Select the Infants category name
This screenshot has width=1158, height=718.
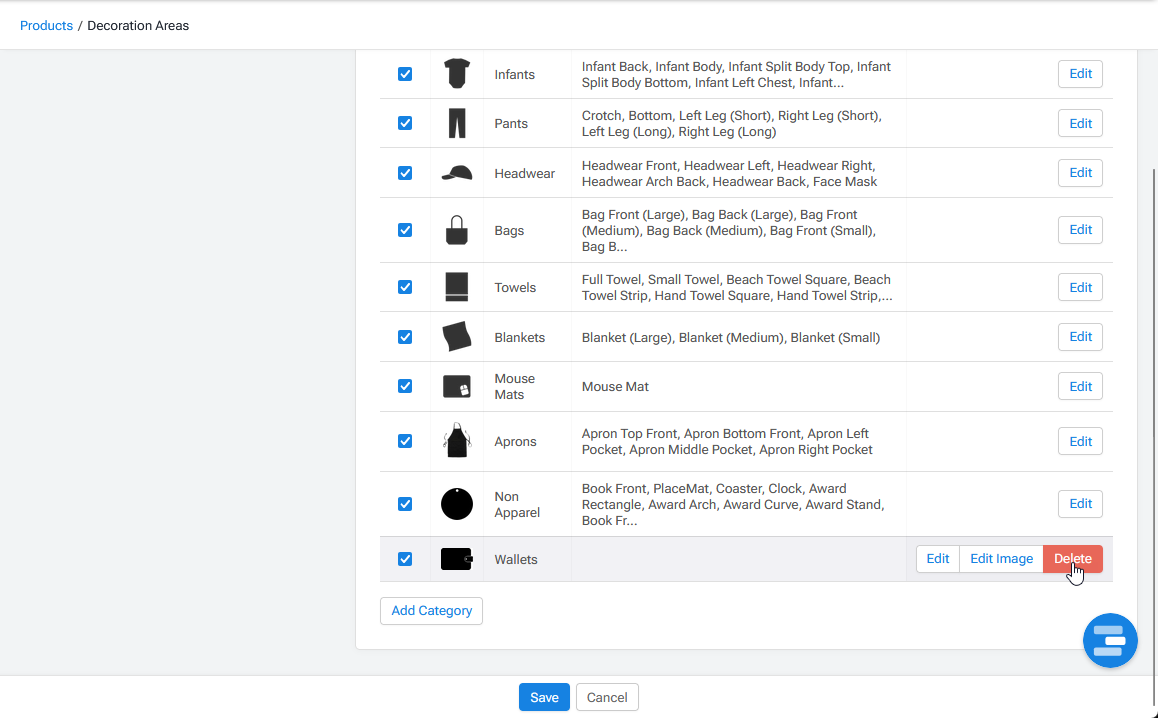(x=515, y=75)
